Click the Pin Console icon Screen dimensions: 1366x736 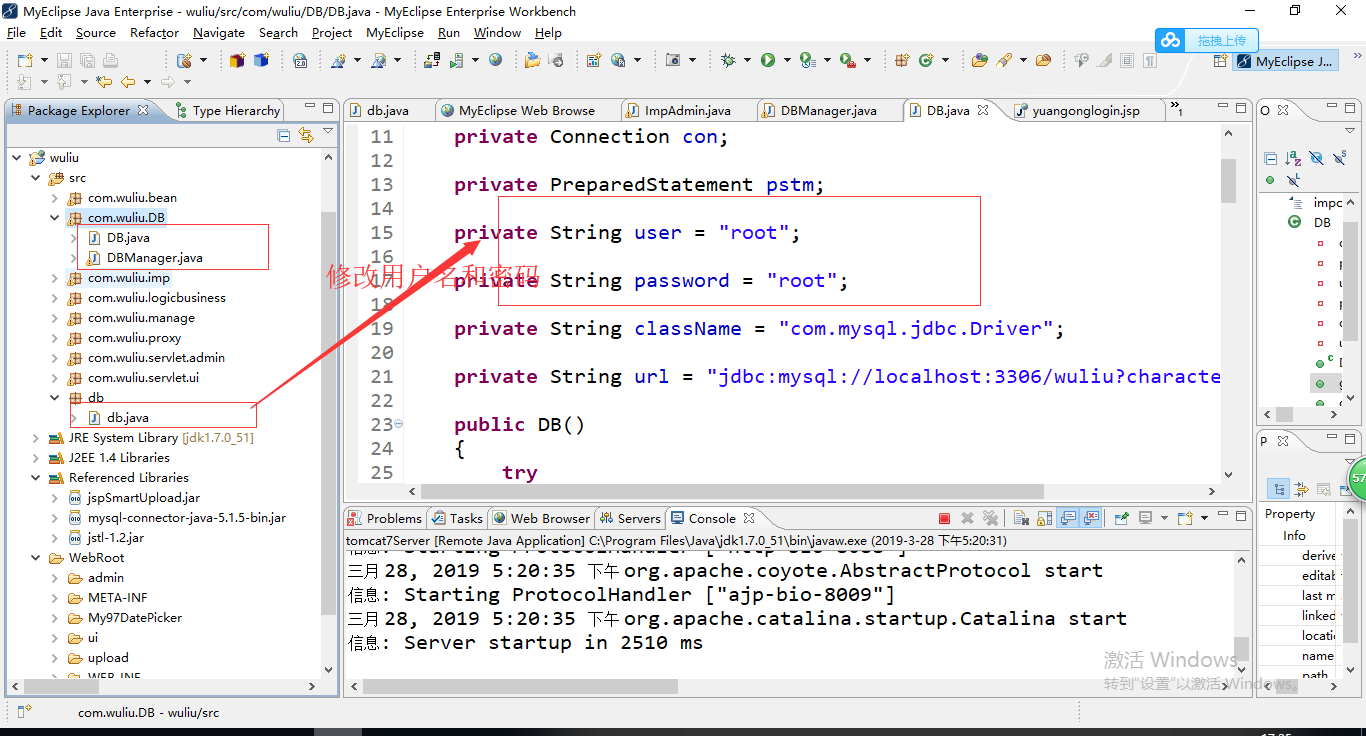[x=1122, y=518]
